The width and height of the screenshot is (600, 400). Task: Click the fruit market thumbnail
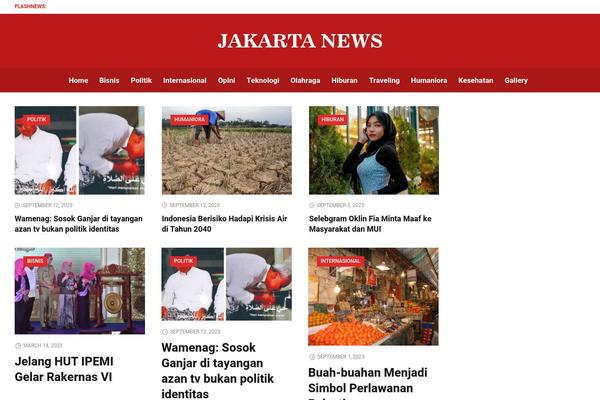coord(373,297)
